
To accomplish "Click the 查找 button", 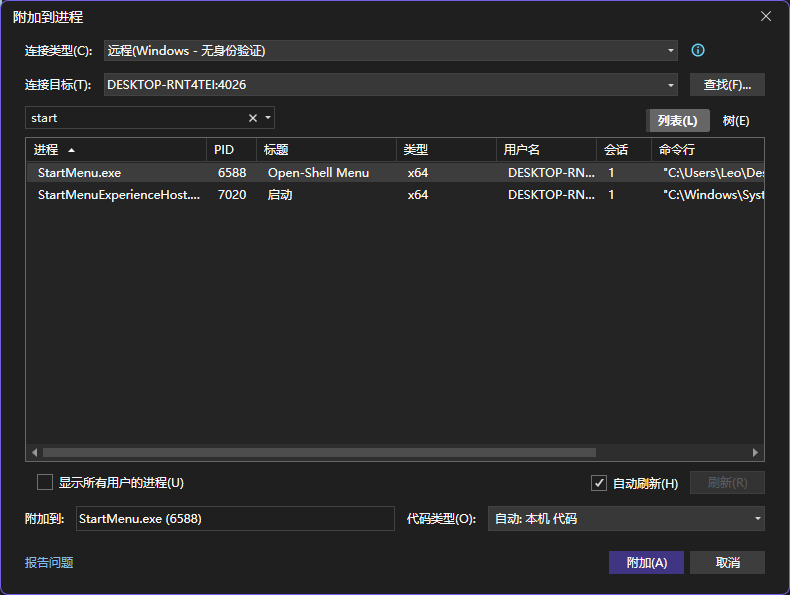I will pos(727,85).
